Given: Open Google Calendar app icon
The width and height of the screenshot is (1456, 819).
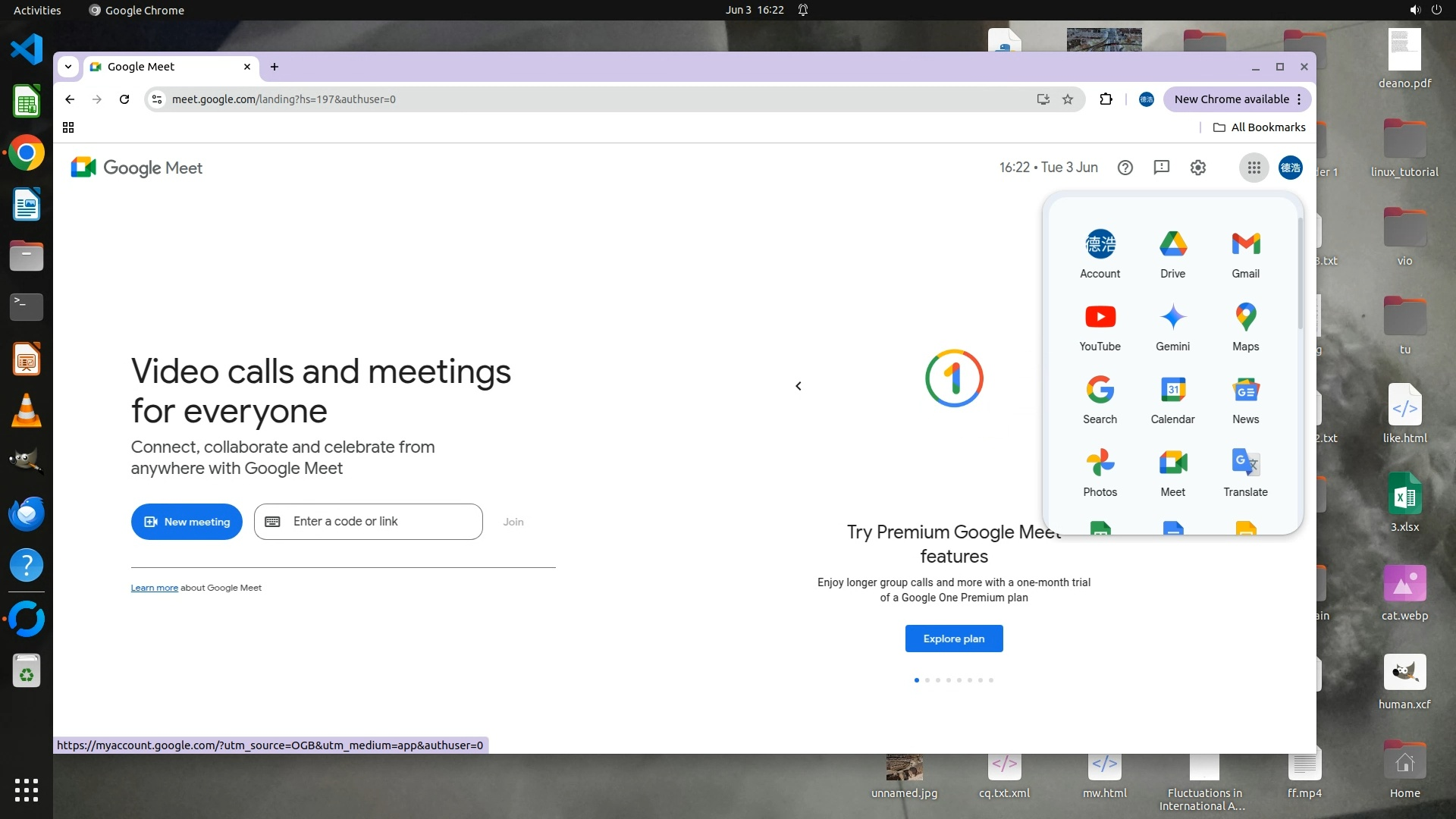Looking at the screenshot, I should [x=1172, y=399].
